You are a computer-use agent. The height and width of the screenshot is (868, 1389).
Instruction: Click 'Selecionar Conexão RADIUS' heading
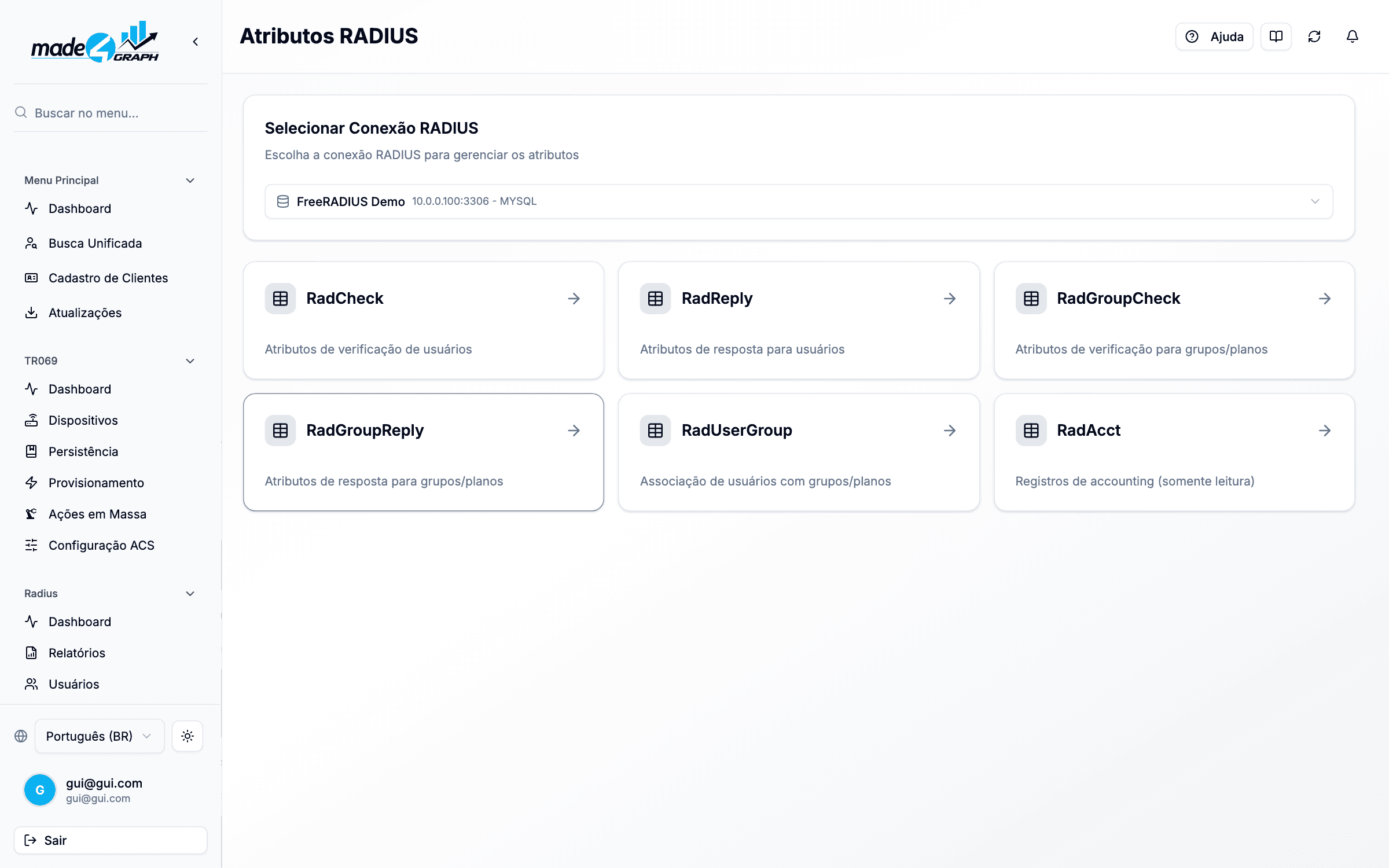coord(372,128)
